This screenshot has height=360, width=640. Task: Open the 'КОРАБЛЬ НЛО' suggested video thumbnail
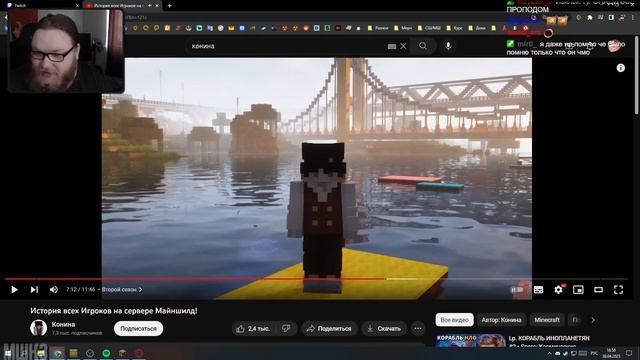pyautogui.click(x=471, y=341)
